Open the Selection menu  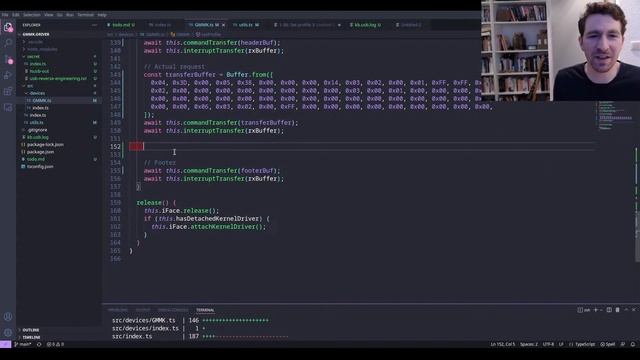pos(31,15)
